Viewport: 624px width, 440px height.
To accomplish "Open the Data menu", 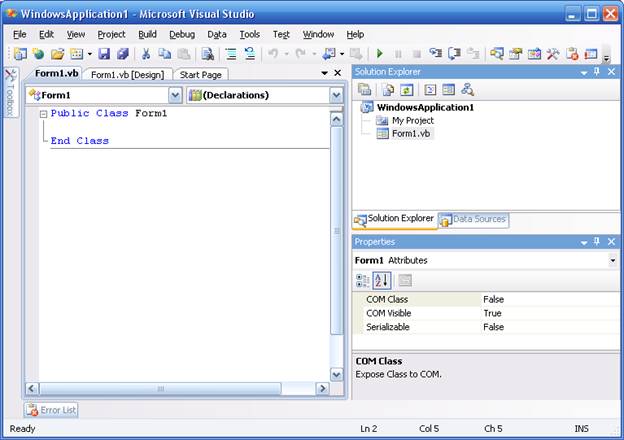I will pyautogui.click(x=217, y=35).
